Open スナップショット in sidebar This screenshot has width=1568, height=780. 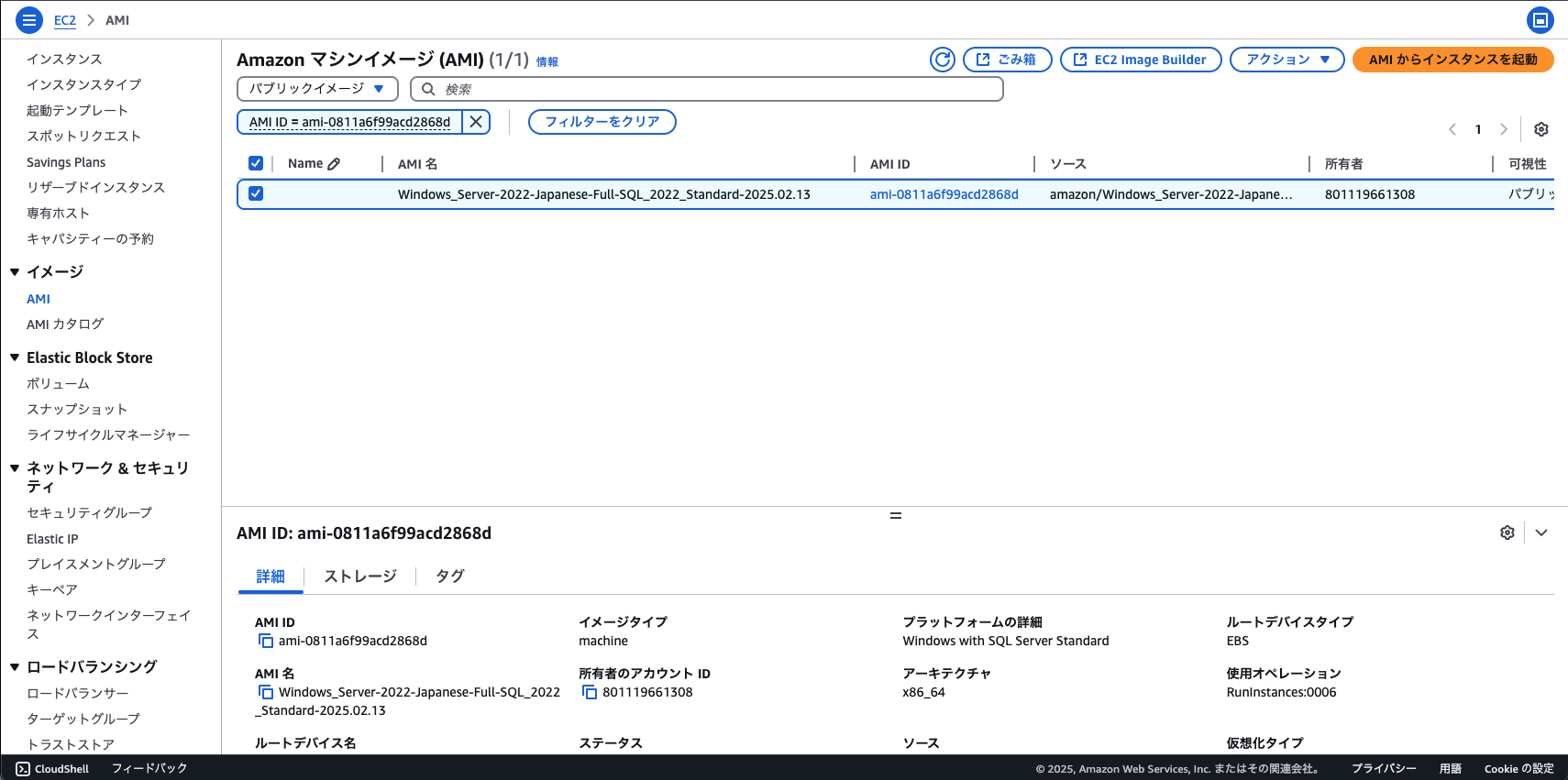coord(77,409)
